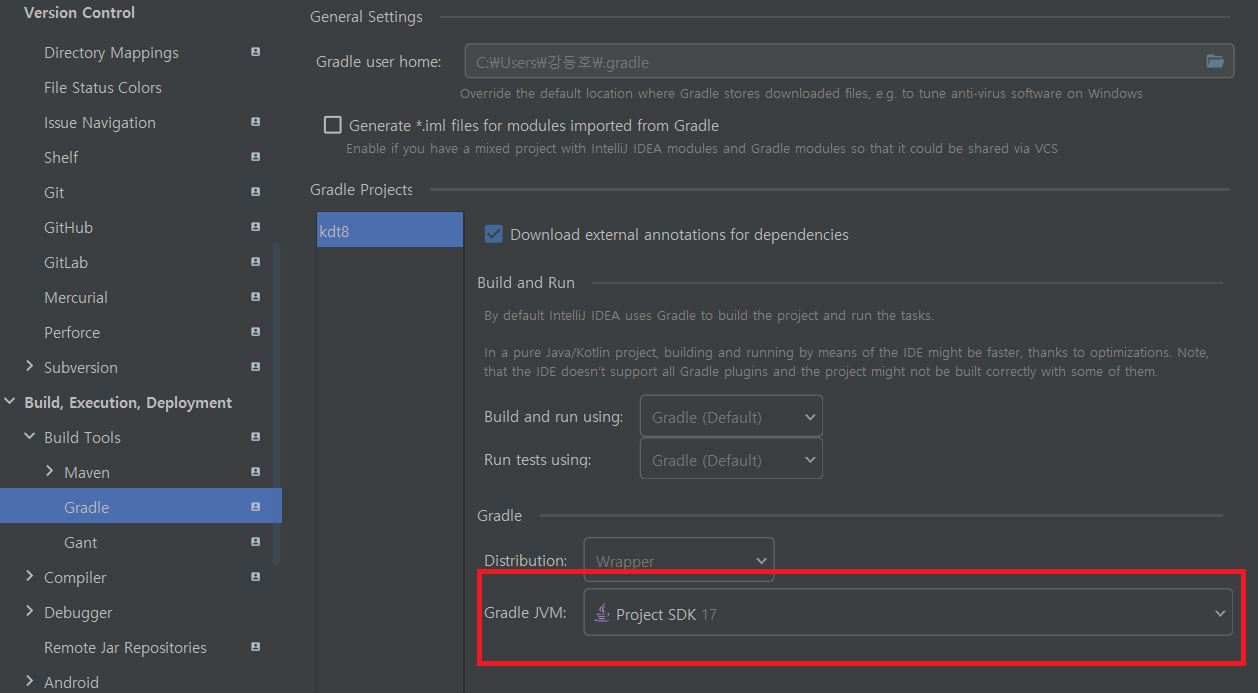The height and width of the screenshot is (693, 1258).
Task: Open Mercurial settings page
Action: 76,298
